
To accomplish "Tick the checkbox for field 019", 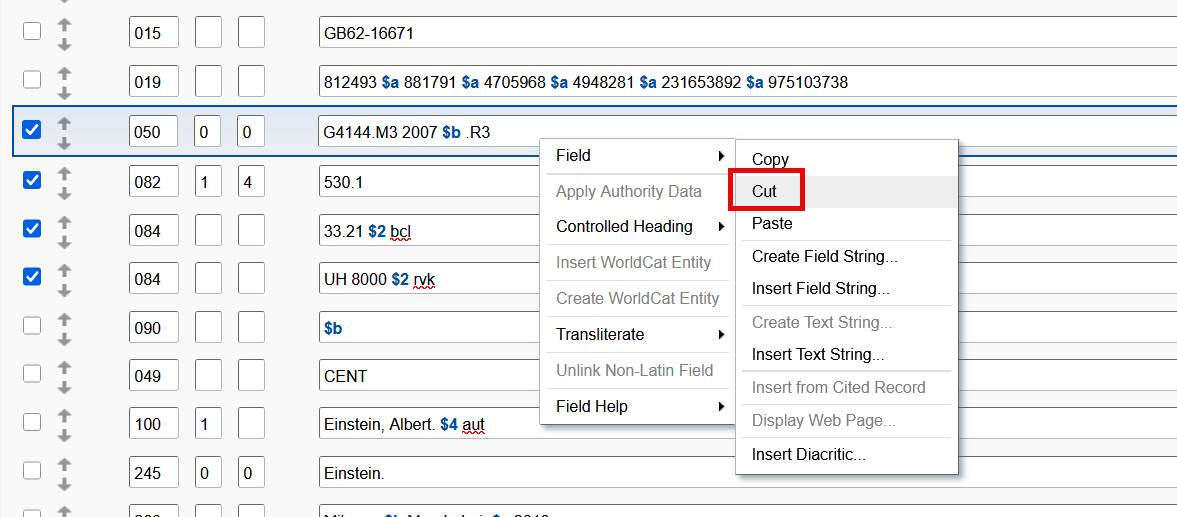I will [32, 80].
